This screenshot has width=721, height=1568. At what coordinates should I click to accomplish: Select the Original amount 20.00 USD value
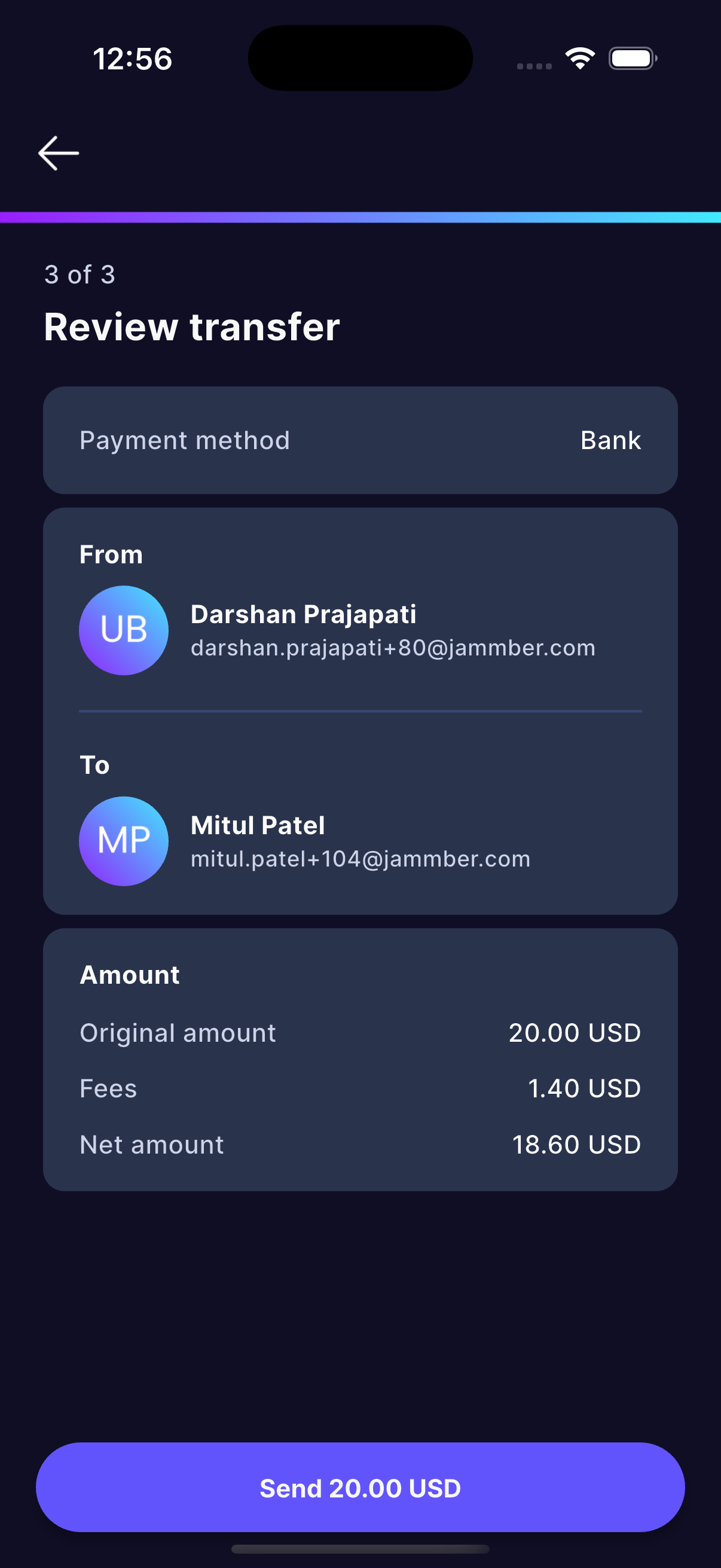tap(575, 1033)
